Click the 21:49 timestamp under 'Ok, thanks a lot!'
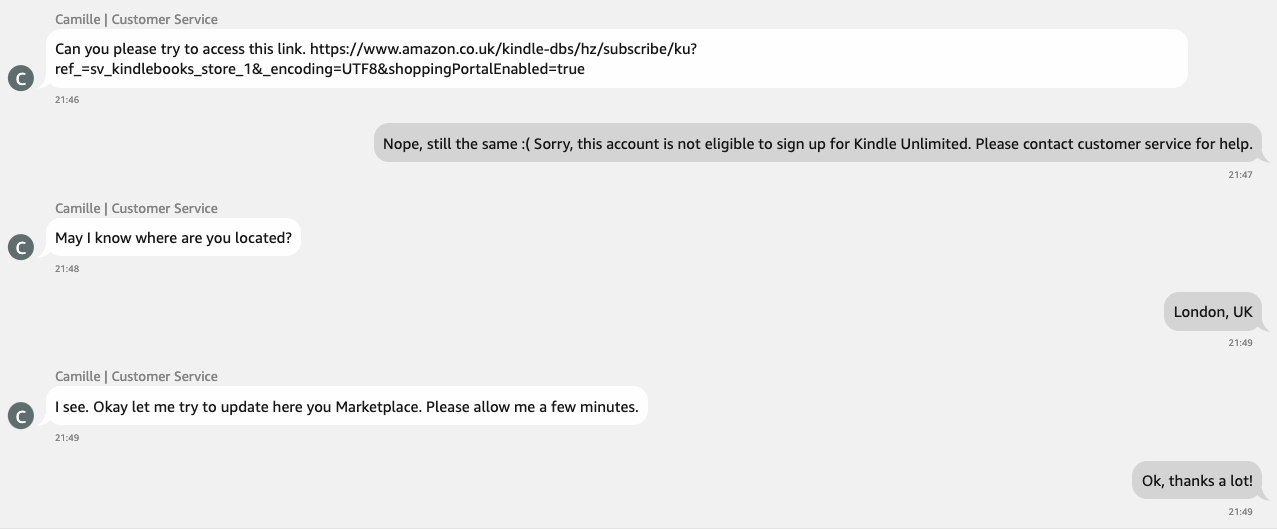 1240,512
